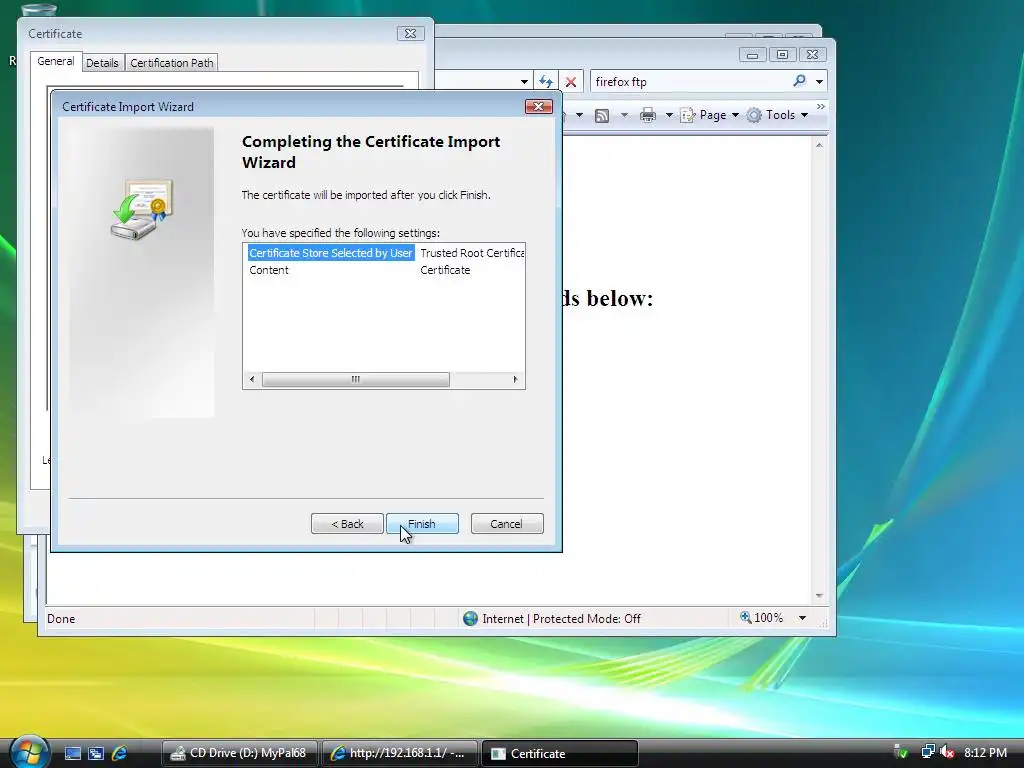Viewport: 1024px width, 768px height.
Task: Close the Certificate properties window
Action: tap(410, 33)
